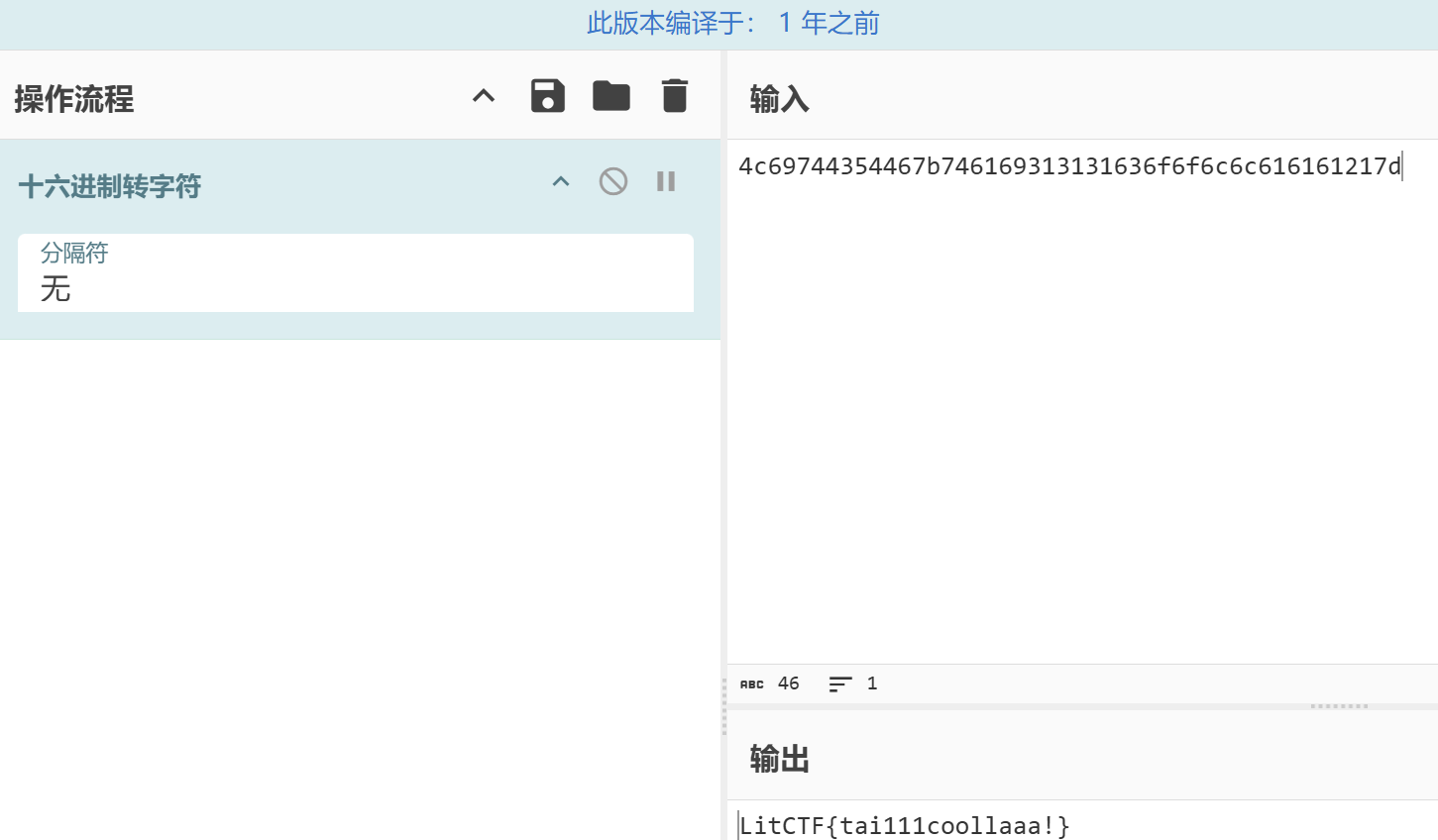
Task: Grab the splitter between recipe and input panes
Action: coord(723,705)
